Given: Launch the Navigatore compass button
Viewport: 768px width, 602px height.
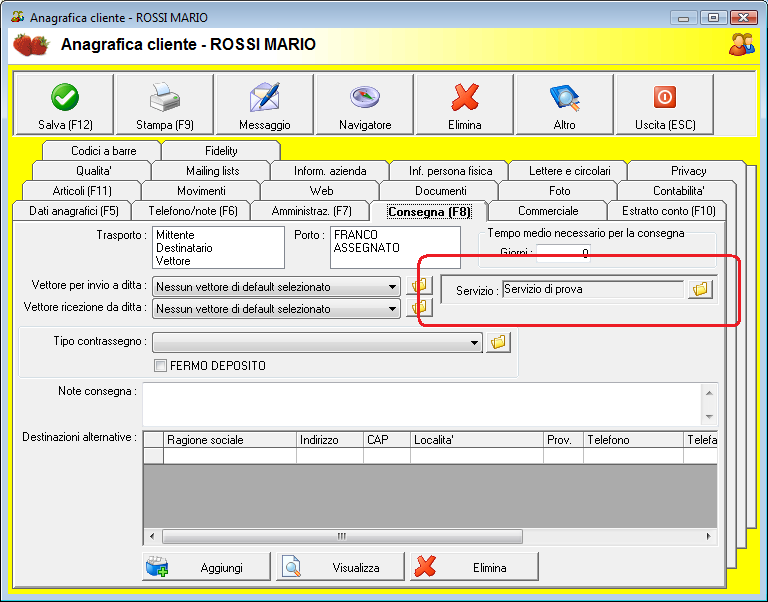Looking at the screenshot, I should pos(365,104).
